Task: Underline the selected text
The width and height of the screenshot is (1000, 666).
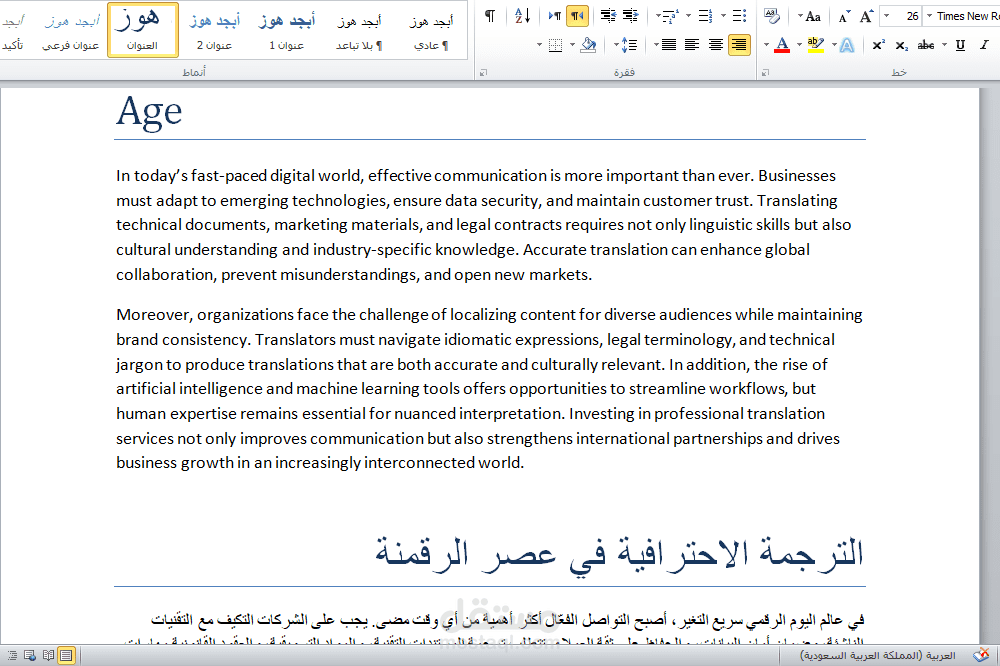Action: [x=960, y=45]
